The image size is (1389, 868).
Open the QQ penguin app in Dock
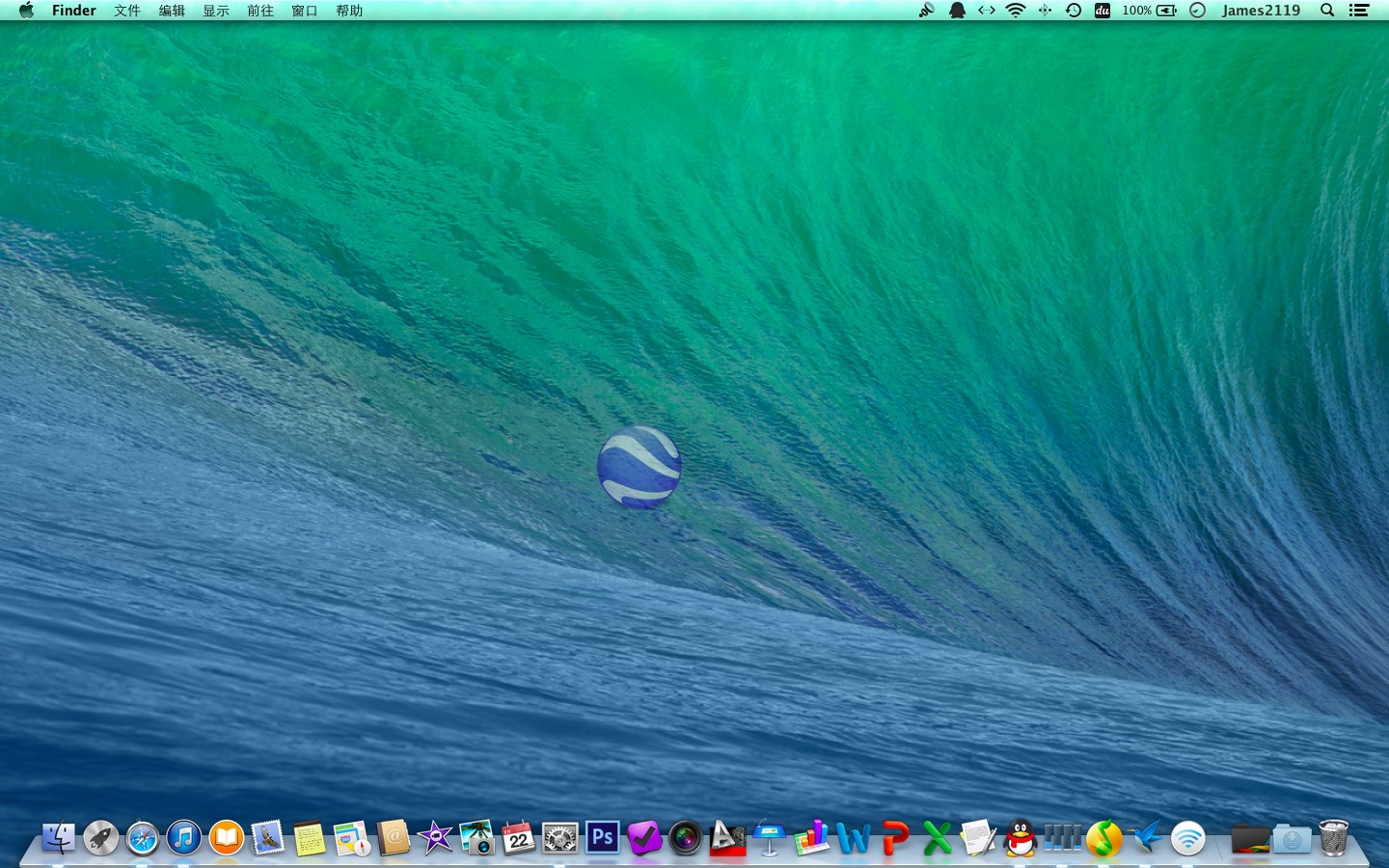(x=1020, y=837)
